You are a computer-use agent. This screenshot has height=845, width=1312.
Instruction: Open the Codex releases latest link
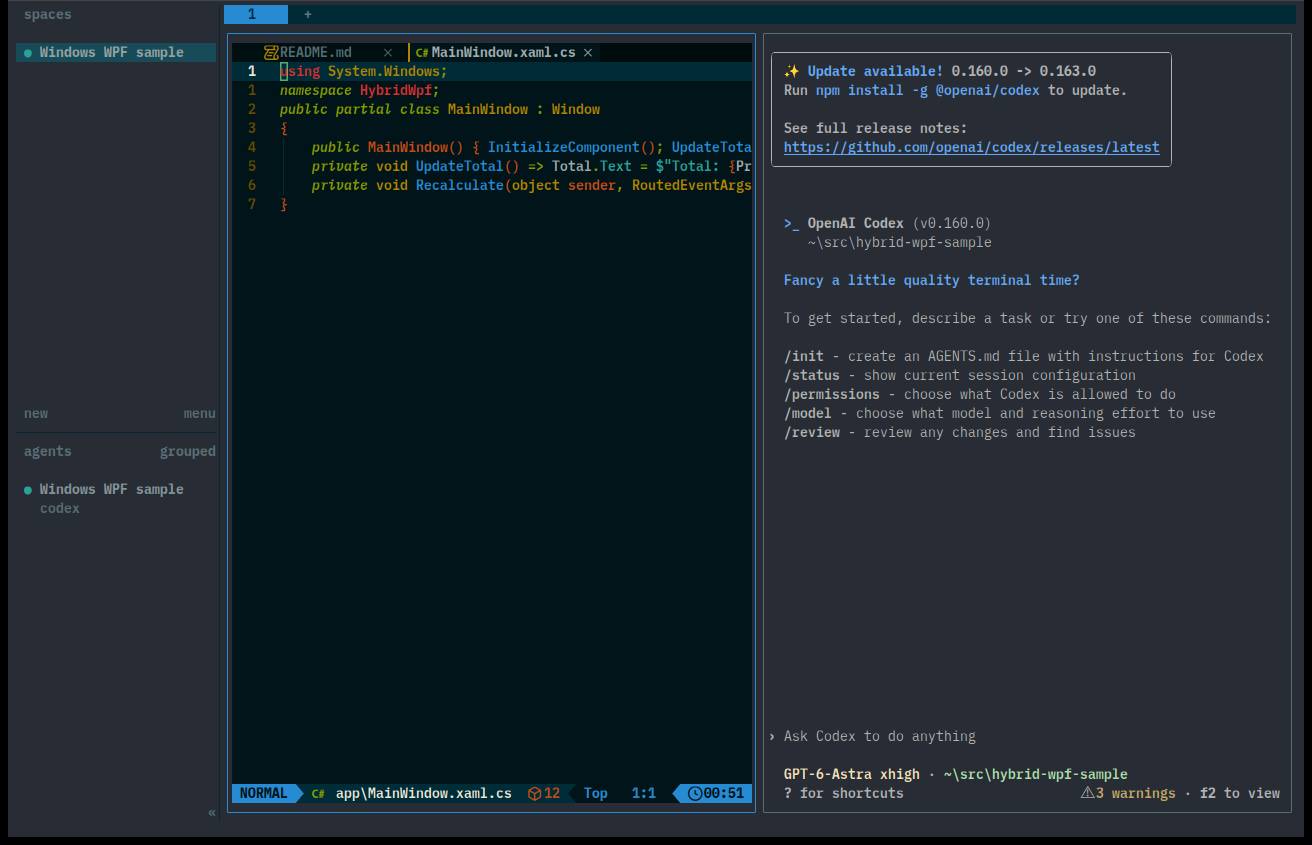point(972,147)
